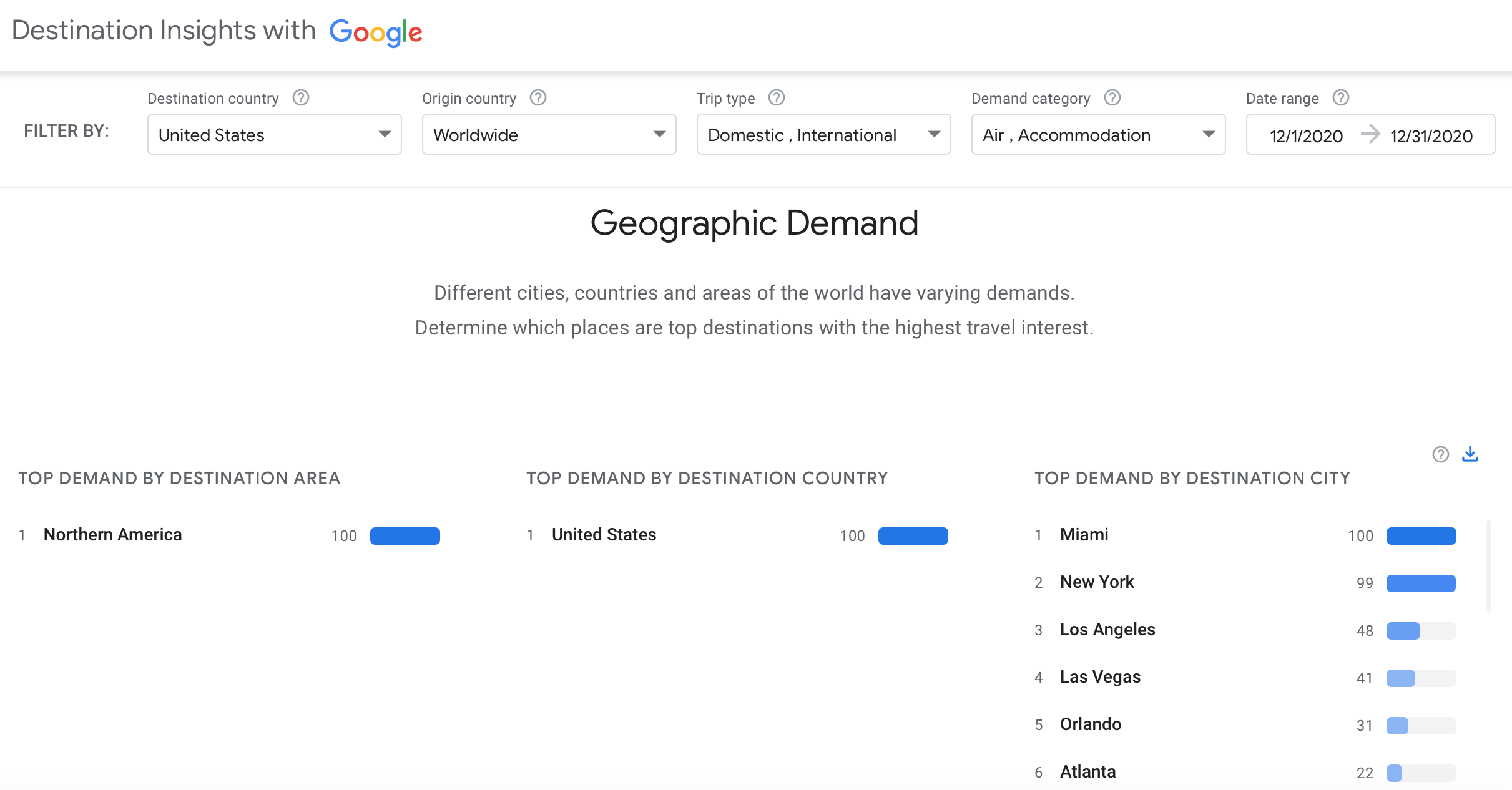
Task: Click the Date range help icon
Action: (x=1341, y=98)
